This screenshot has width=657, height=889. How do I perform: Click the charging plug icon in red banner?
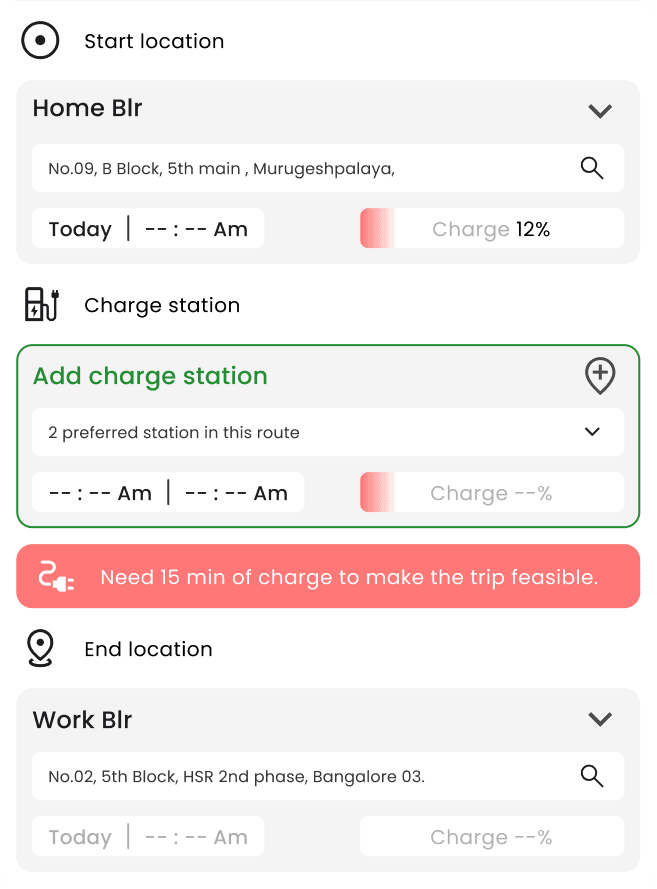pos(56,577)
